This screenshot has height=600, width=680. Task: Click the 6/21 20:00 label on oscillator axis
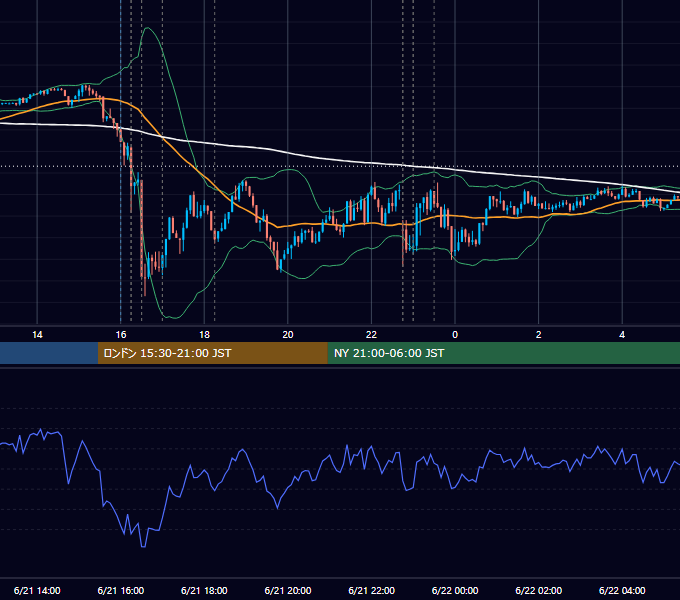(x=288, y=590)
